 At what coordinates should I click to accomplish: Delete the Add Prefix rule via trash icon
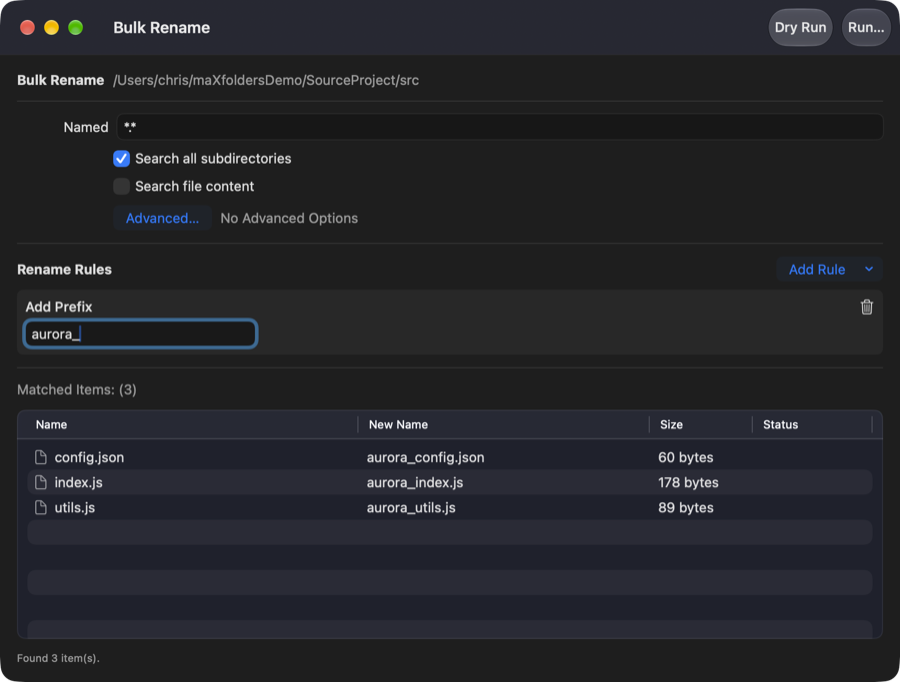(x=867, y=307)
